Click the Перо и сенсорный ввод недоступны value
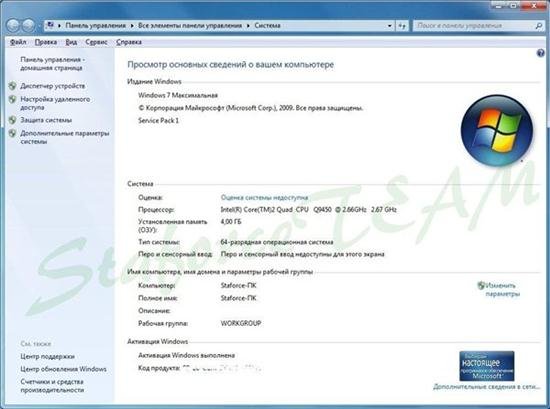 click(302, 254)
